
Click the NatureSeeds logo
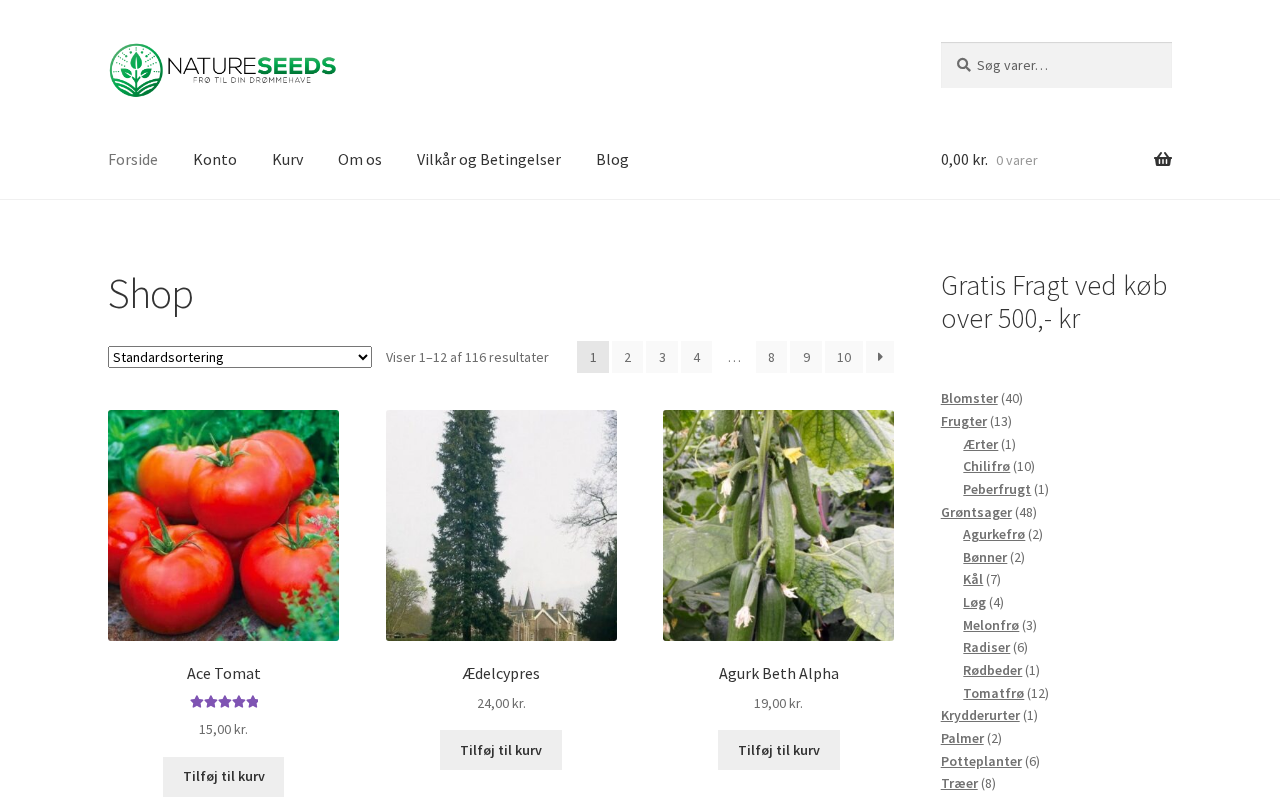pos(222,70)
